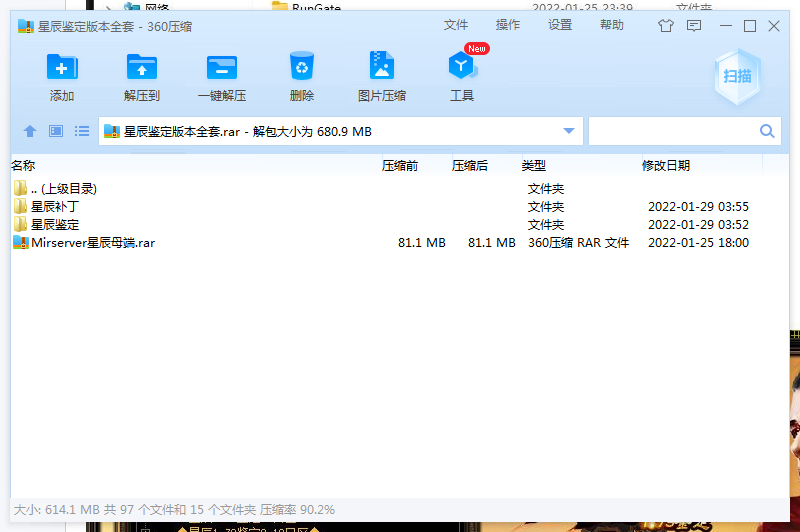Click the 解压到 (Extract to) icon
The image size is (800, 532).
point(142,68)
